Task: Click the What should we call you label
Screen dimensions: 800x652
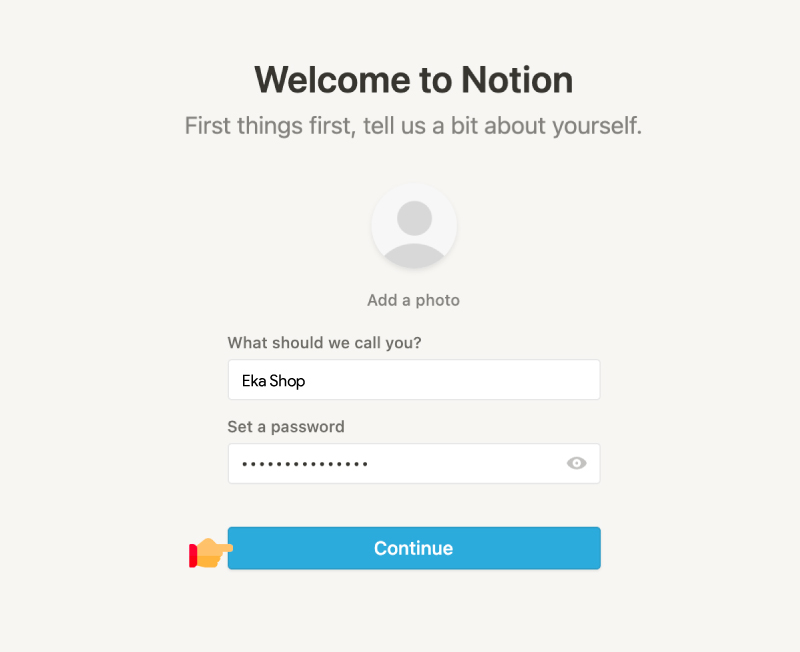Action: coord(324,343)
